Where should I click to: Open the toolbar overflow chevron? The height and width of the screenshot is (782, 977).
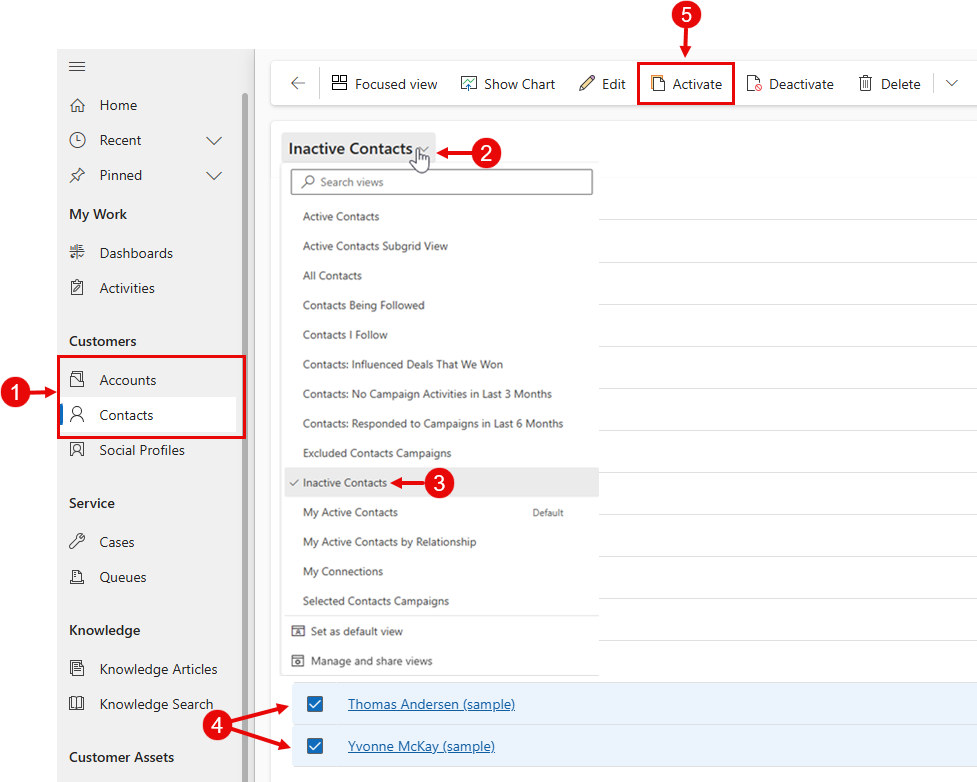951,84
